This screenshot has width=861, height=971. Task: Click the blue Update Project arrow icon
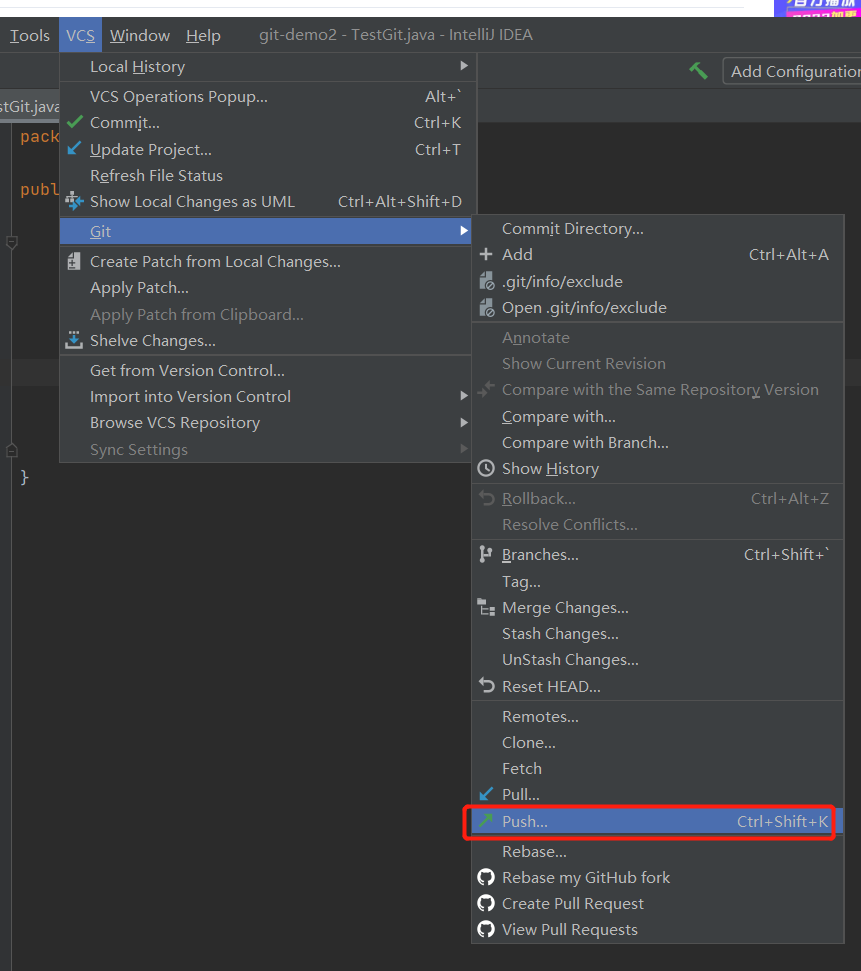[x=74, y=149]
